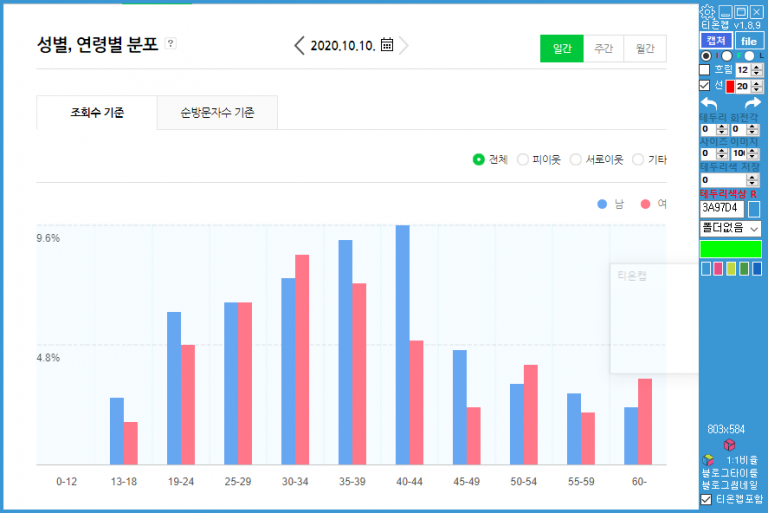Expand the 폴더없음 folder dropdown

731,229
